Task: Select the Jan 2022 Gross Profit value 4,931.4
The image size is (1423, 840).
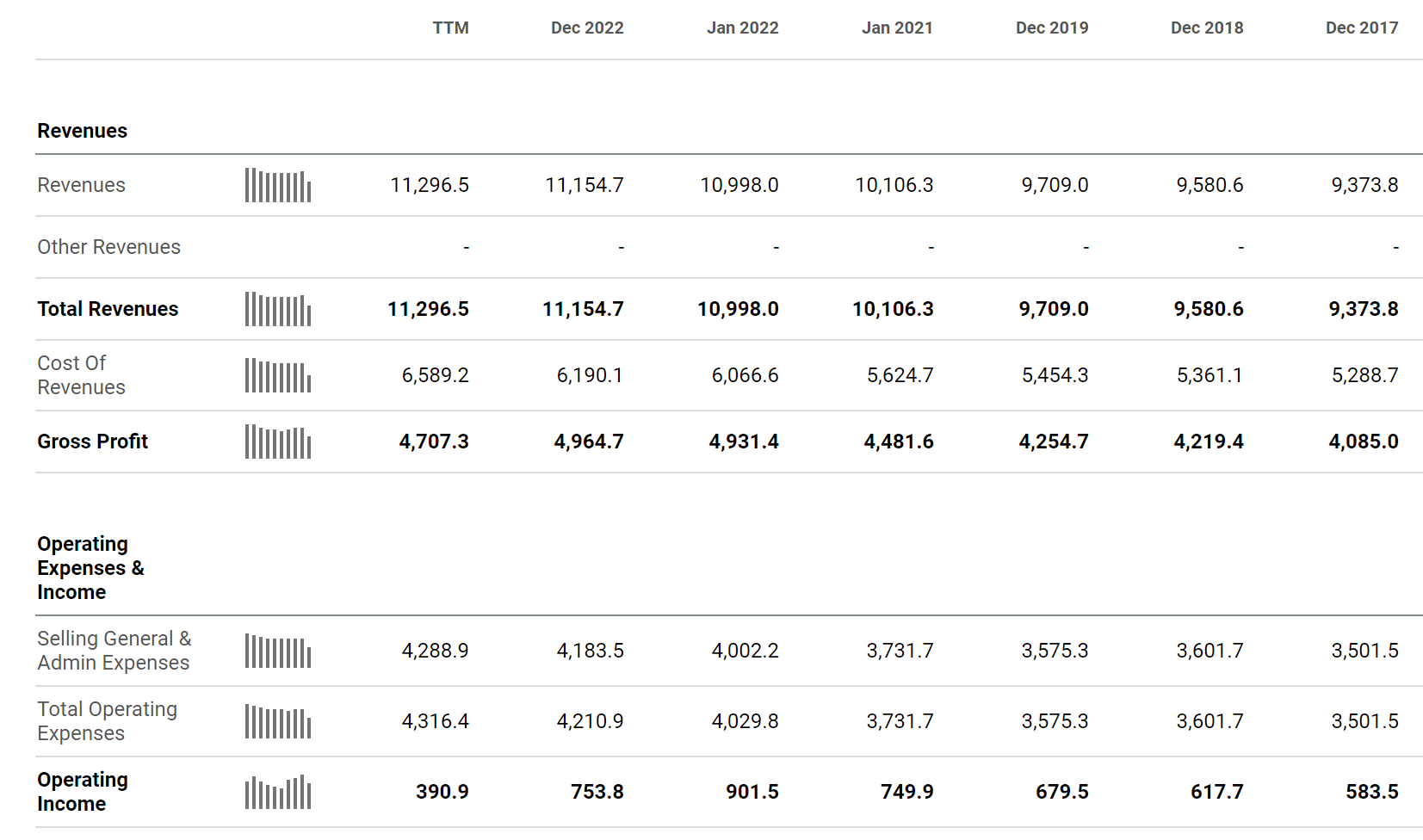Action: pyautogui.click(x=744, y=442)
